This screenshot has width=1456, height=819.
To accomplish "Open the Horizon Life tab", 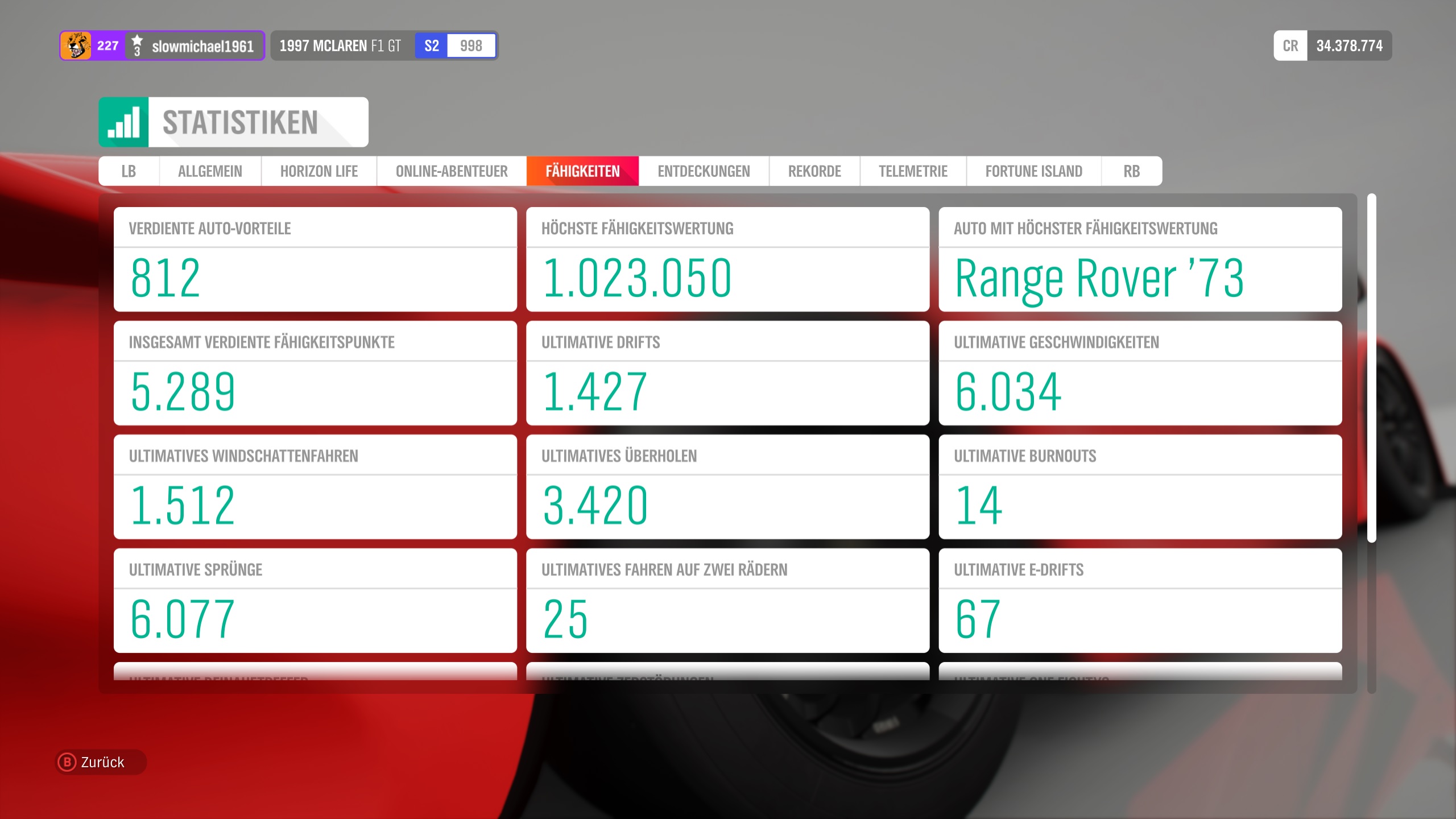I will pos(318,171).
